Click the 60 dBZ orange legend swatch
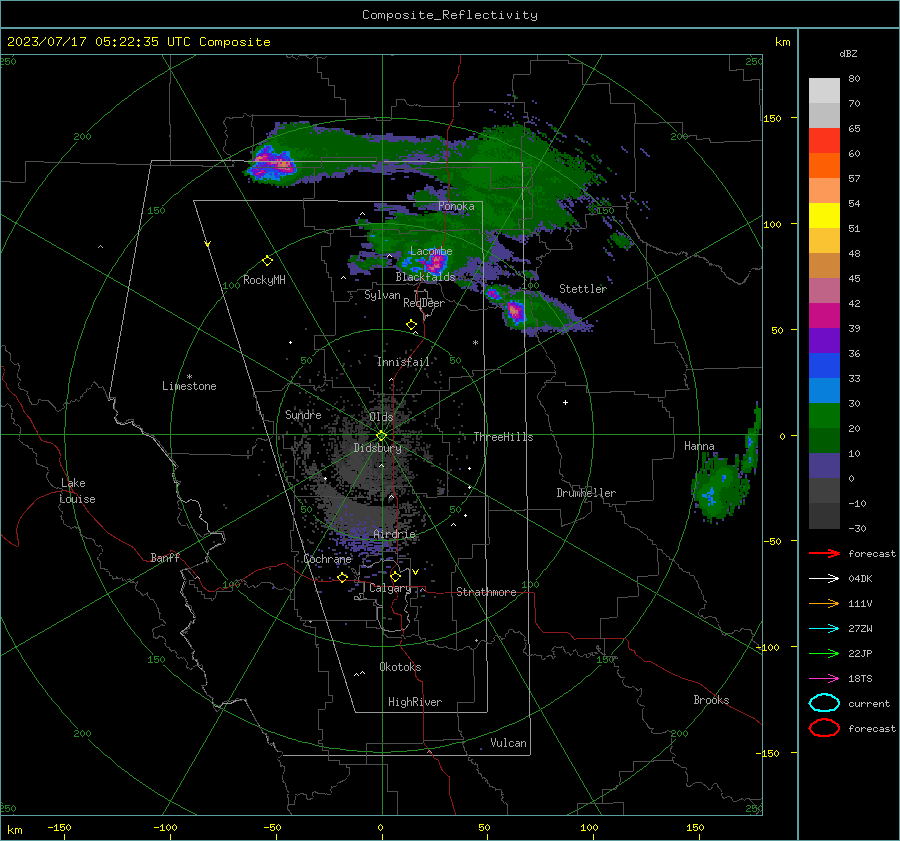900x841 pixels. point(824,165)
